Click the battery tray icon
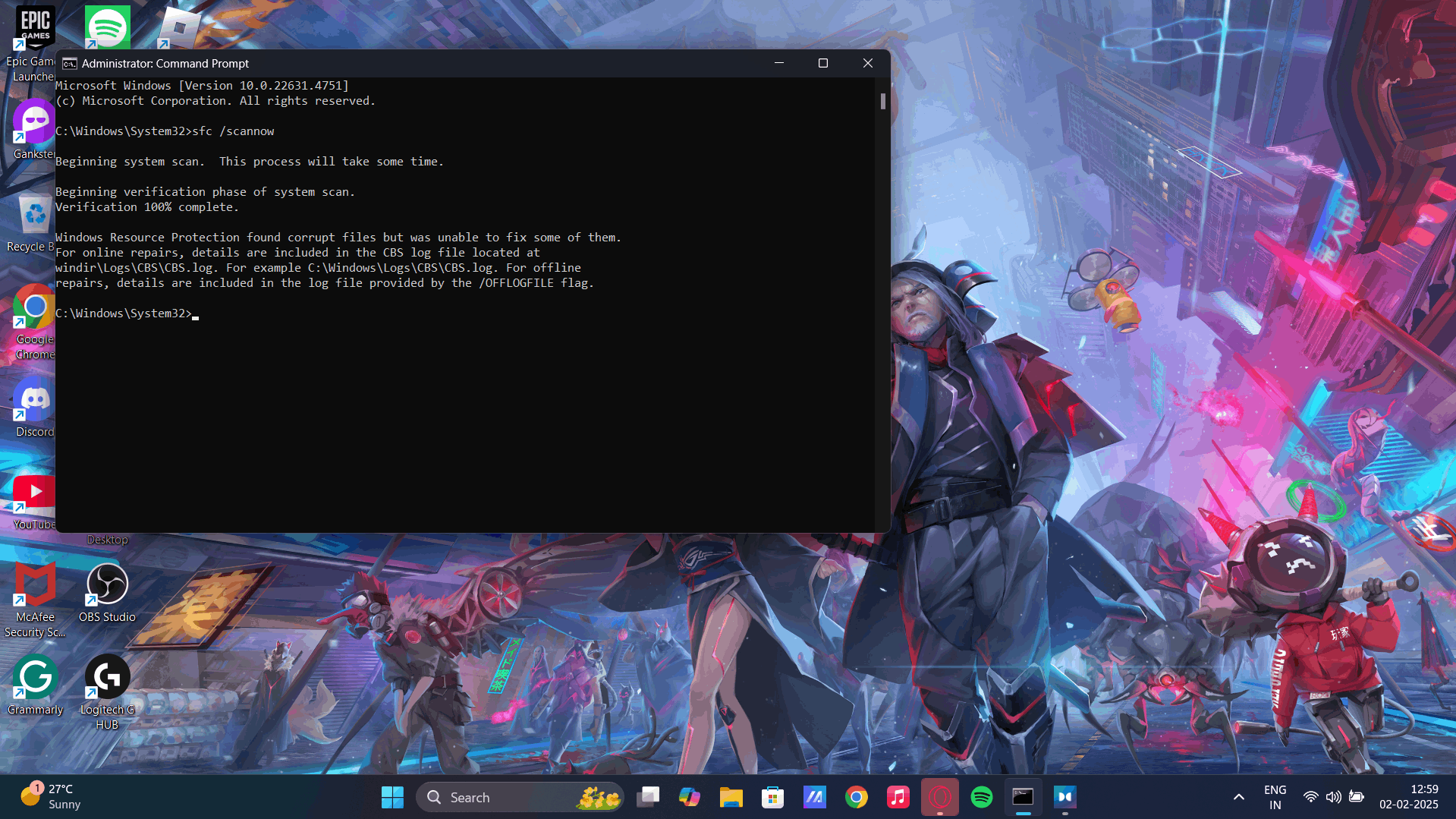This screenshot has width=1456, height=819. [1357, 797]
